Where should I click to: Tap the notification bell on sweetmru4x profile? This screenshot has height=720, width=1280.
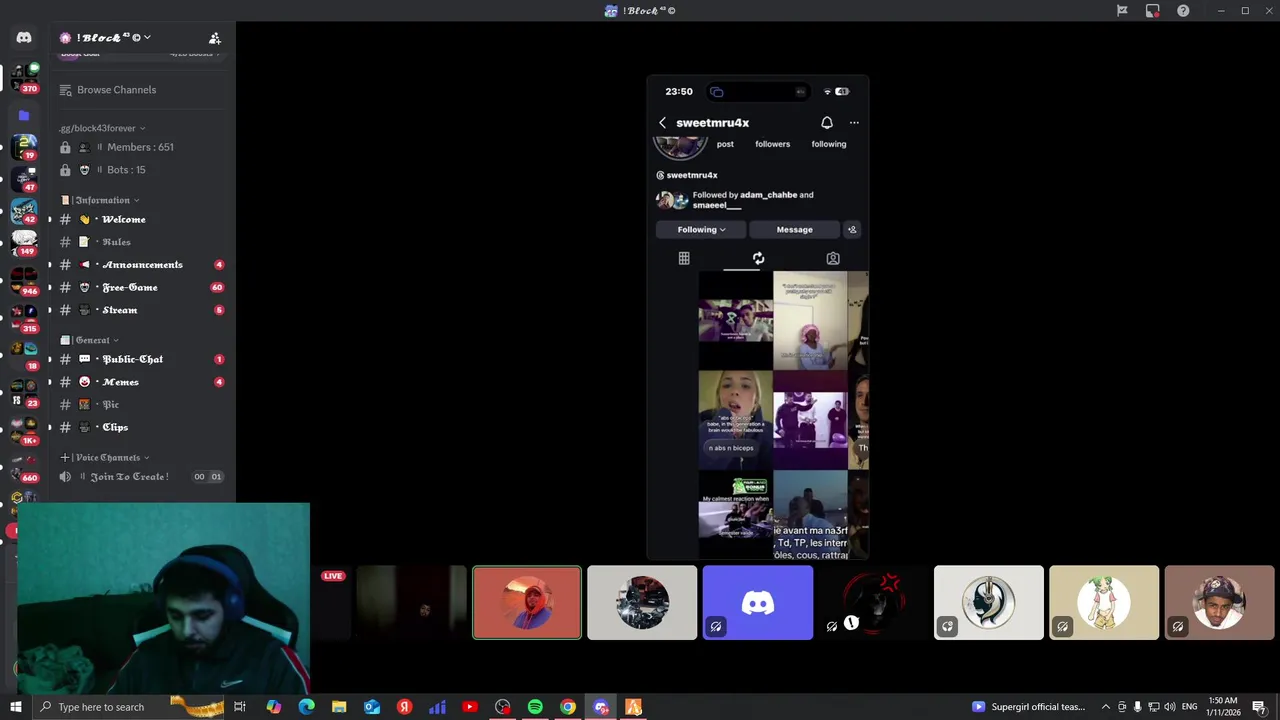click(827, 123)
